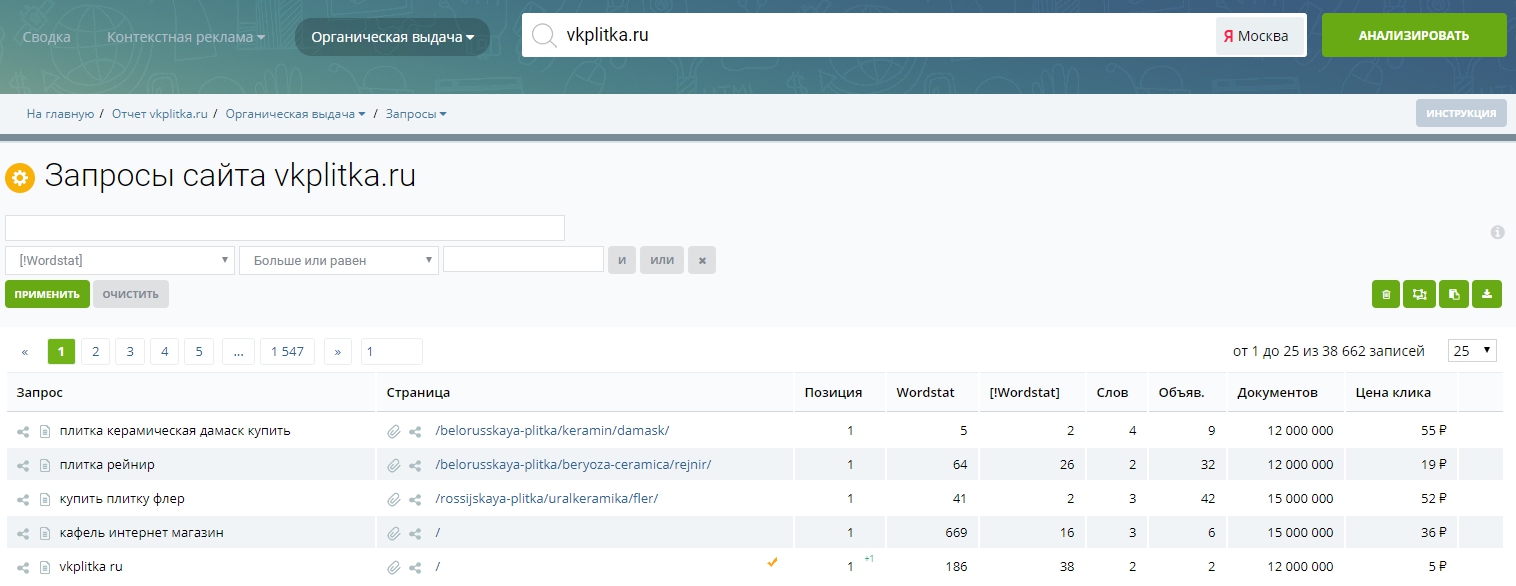Click the document icon before 'кафель интернет магазин'
This screenshot has height=586, width=1516.
[44, 533]
